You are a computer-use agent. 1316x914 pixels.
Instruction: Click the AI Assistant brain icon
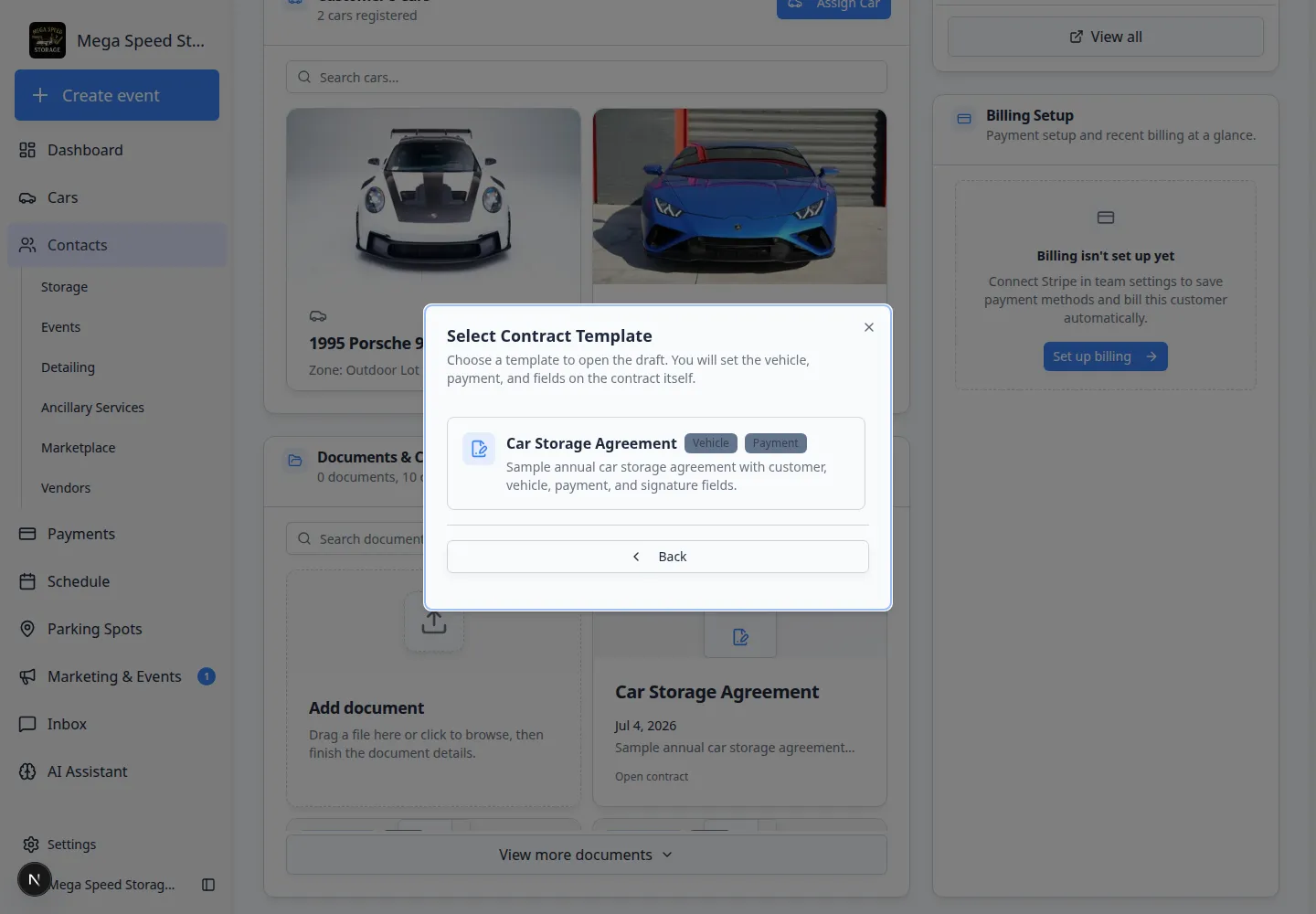click(x=27, y=771)
